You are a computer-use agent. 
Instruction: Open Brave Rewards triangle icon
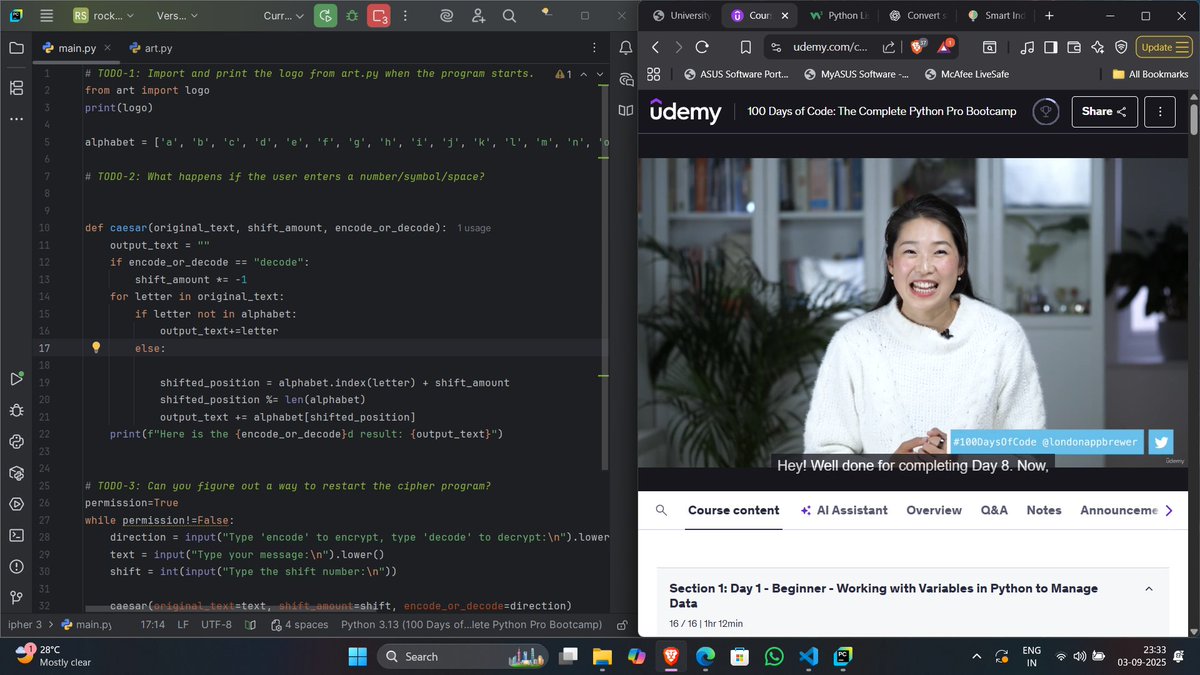(947, 47)
